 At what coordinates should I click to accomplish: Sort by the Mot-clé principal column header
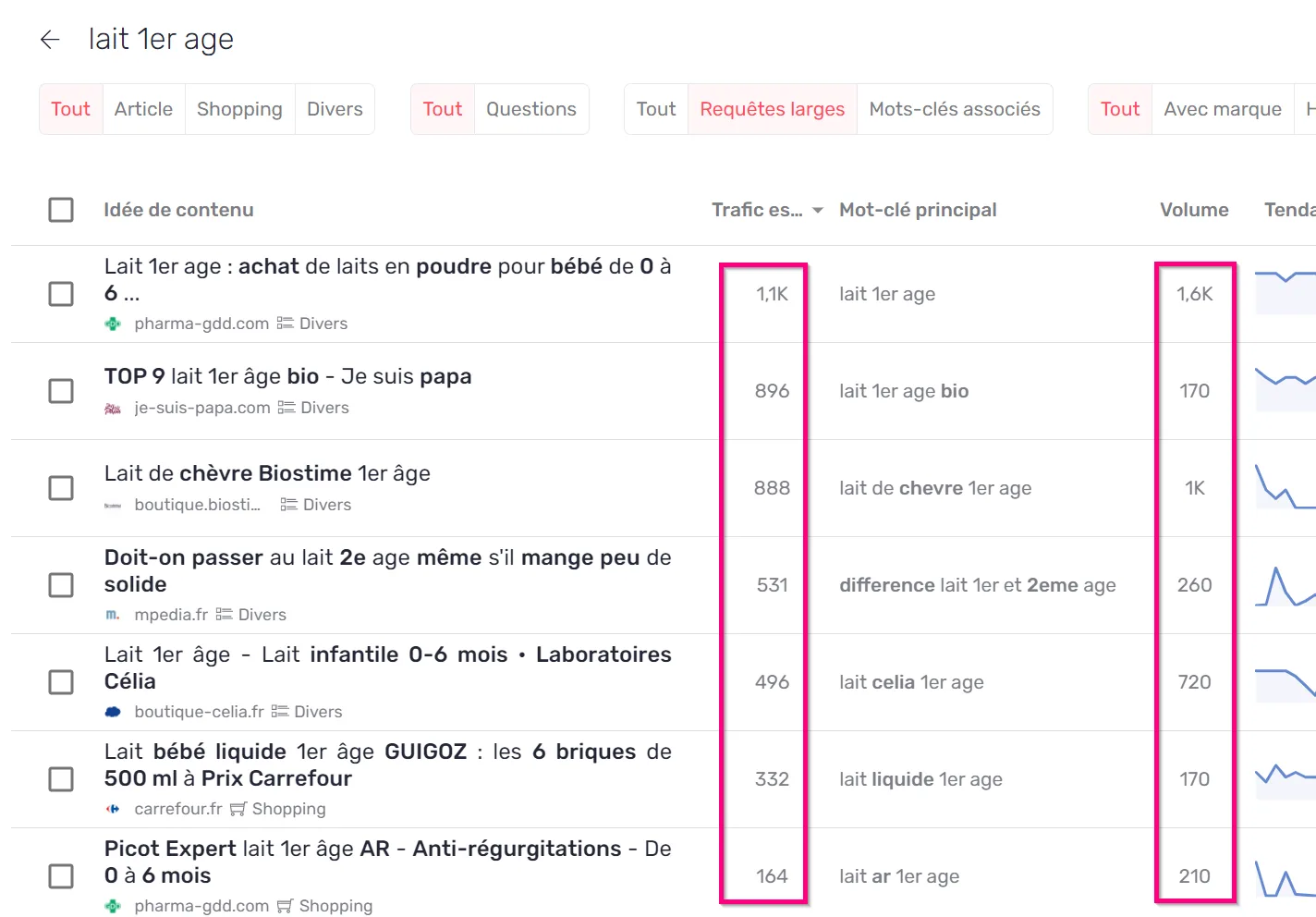click(x=918, y=210)
